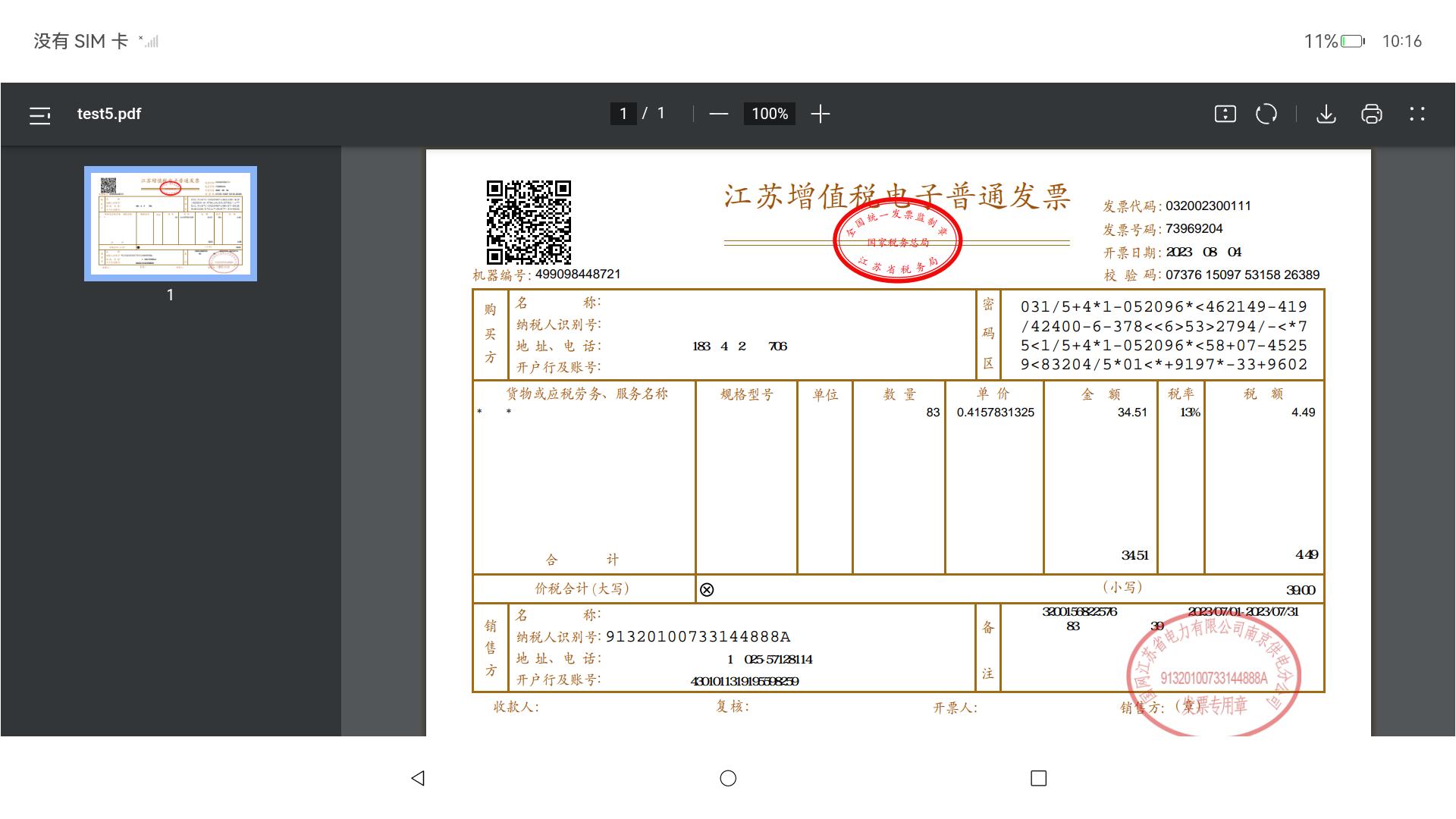The width and height of the screenshot is (1456, 819).
Task: Rotate the document with rotate icon
Action: click(x=1266, y=114)
